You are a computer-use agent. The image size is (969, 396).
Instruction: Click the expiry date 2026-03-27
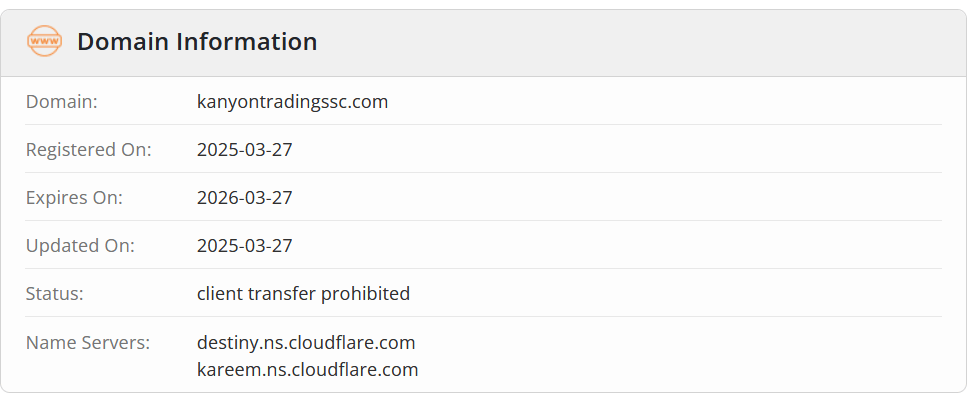point(245,198)
